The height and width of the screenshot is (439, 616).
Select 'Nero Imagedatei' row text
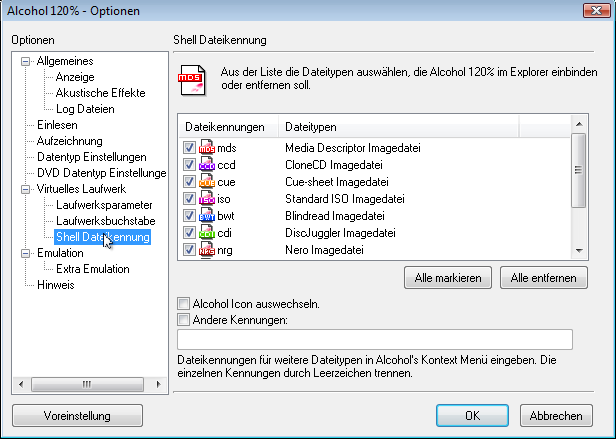click(324, 250)
